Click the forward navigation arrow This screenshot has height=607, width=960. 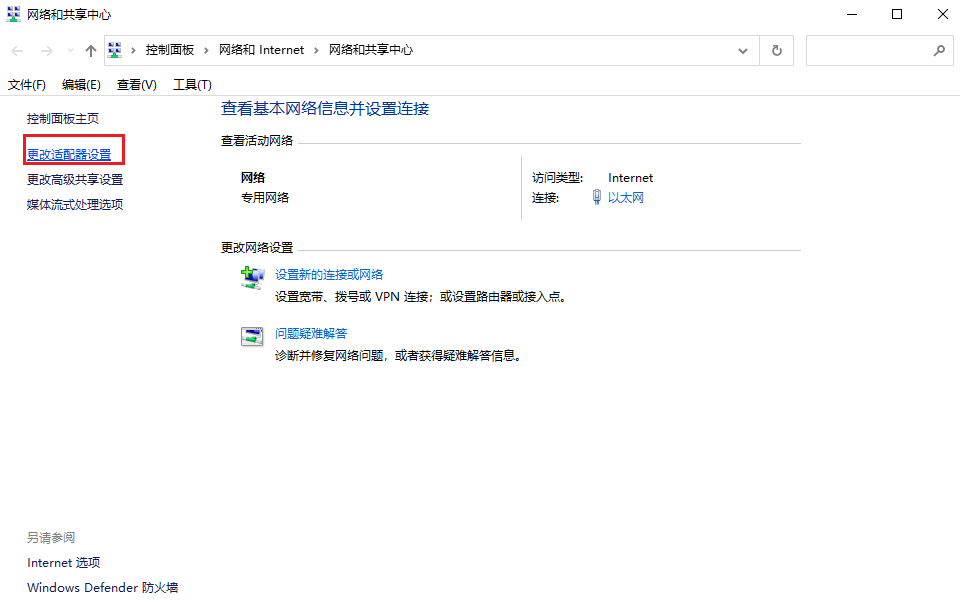point(47,49)
